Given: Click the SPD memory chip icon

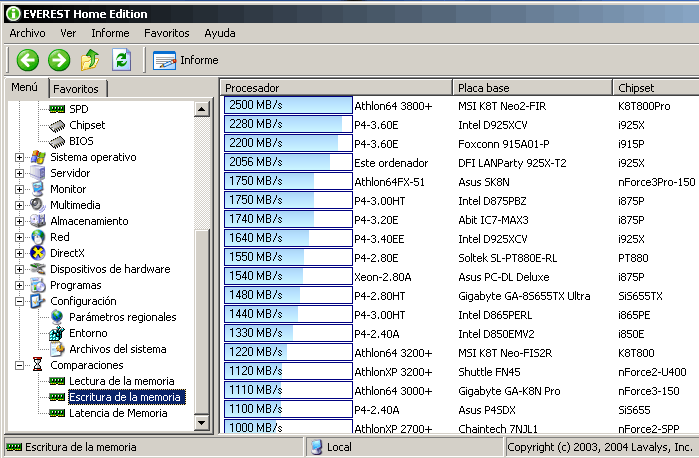Looking at the screenshot, I should (57, 109).
